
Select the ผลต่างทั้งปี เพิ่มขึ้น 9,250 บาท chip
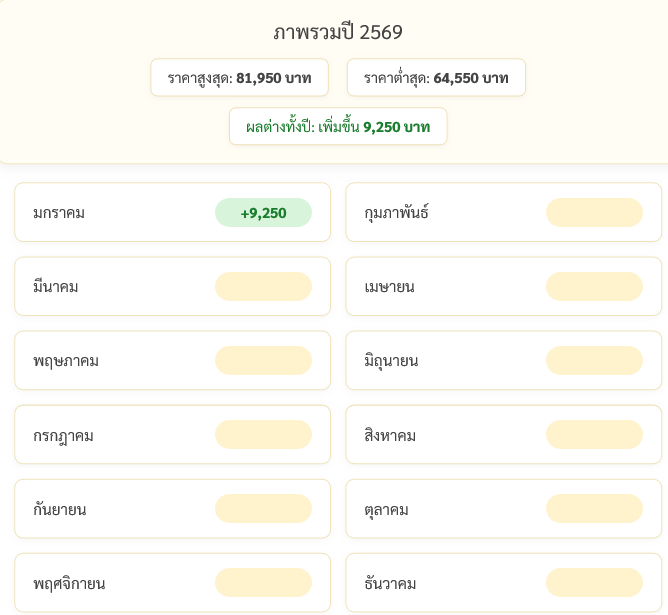coord(338,127)
